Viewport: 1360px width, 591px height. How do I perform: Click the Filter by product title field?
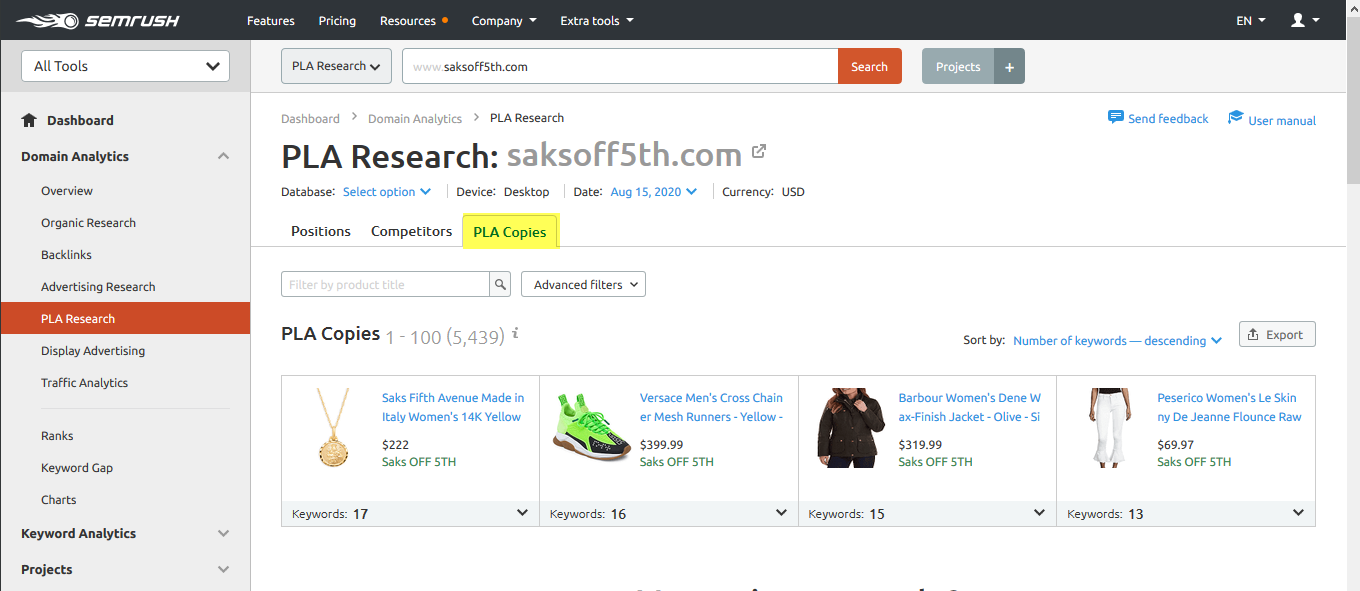[386, 284]
